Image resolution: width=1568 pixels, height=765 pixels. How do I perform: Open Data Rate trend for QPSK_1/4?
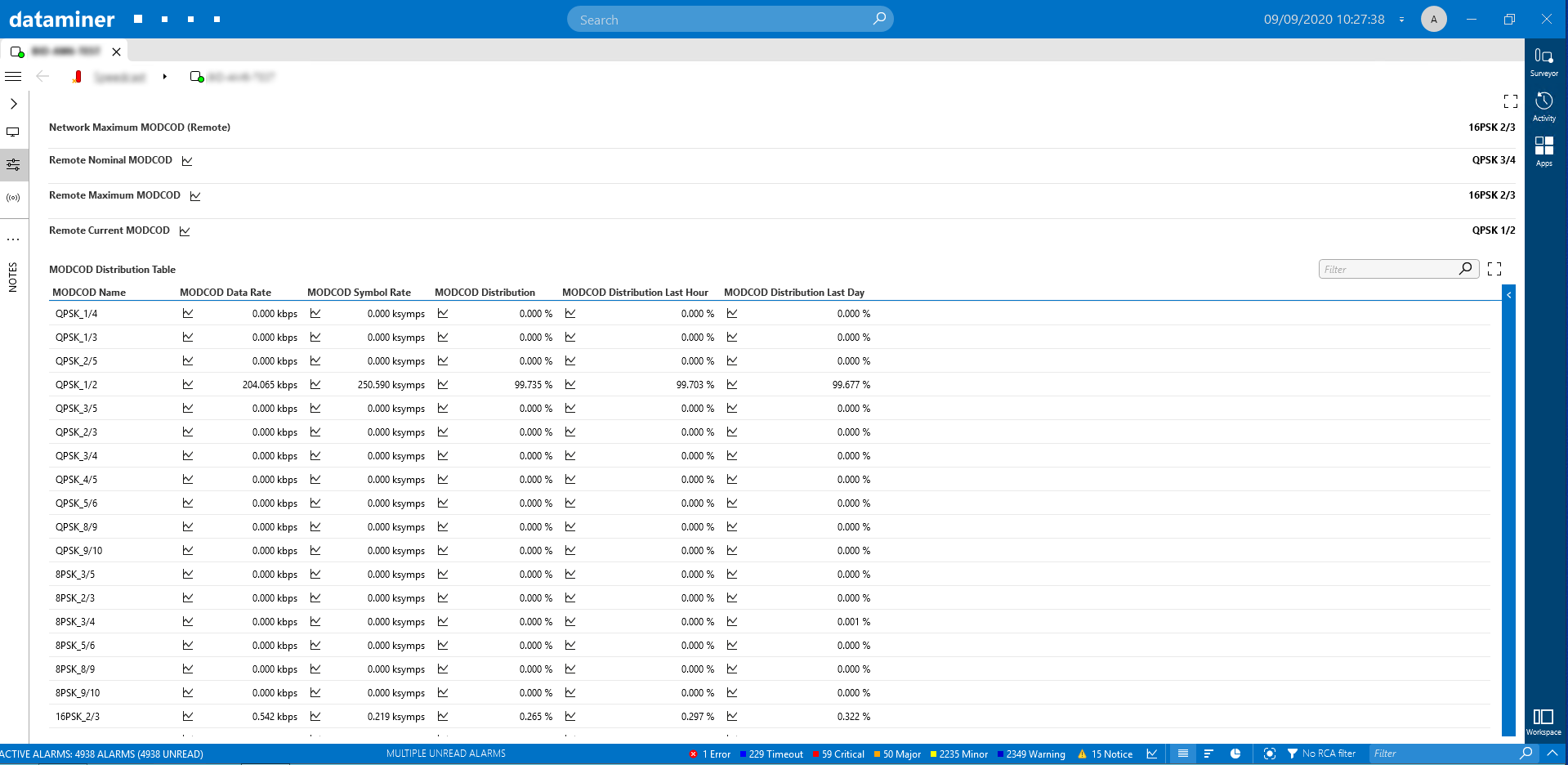tap(188, 313)
